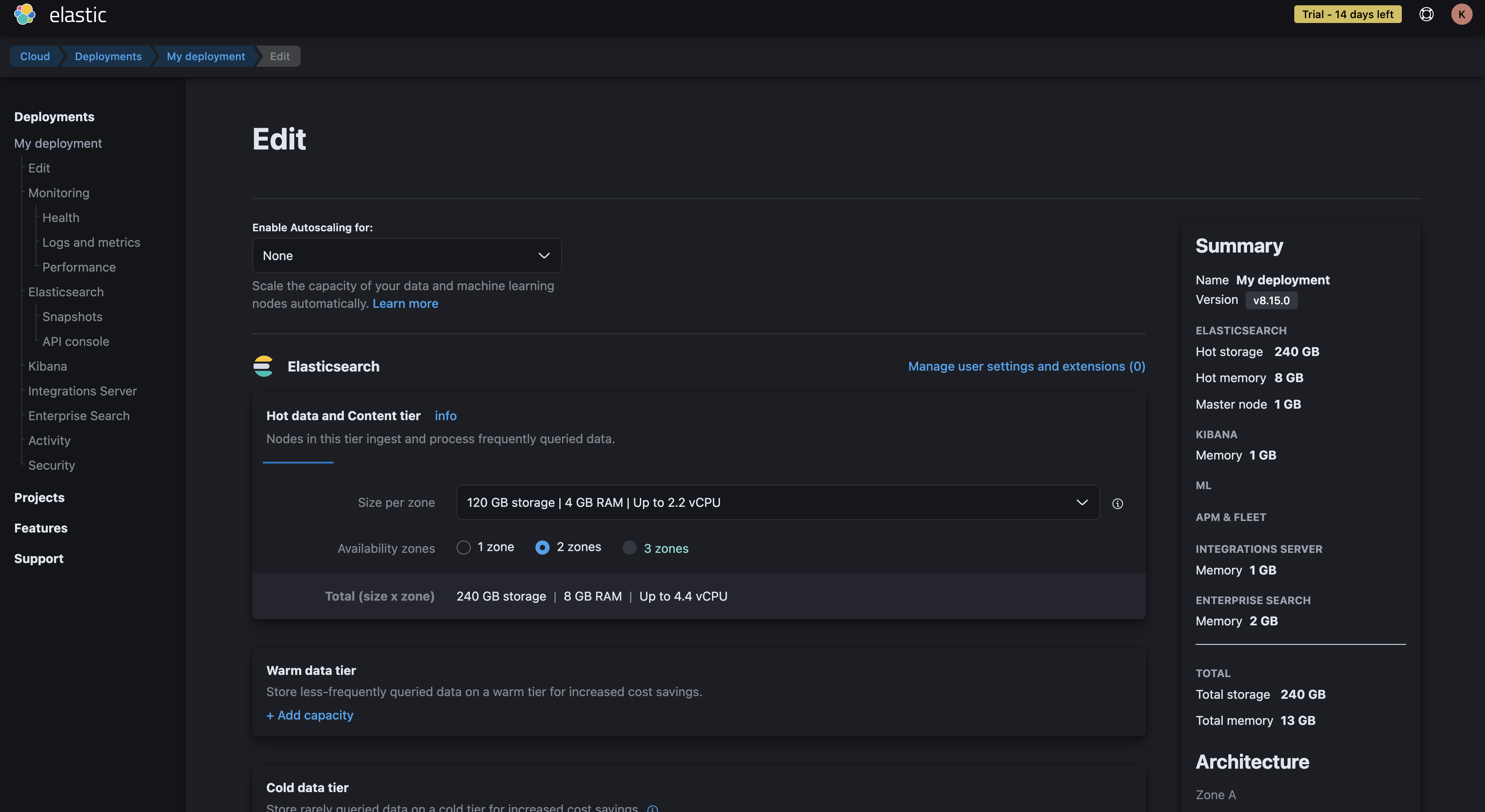Open My deployment breadcrumb
The height and width of the screenshot is (812, 1485).
tap(206, 57)
